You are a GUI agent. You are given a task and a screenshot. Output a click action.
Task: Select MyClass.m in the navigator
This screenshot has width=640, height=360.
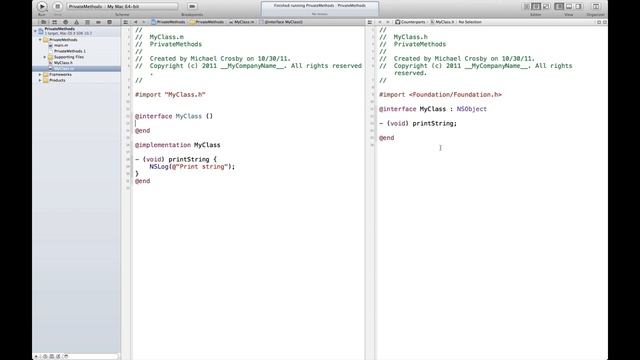[x=77, y=69]
